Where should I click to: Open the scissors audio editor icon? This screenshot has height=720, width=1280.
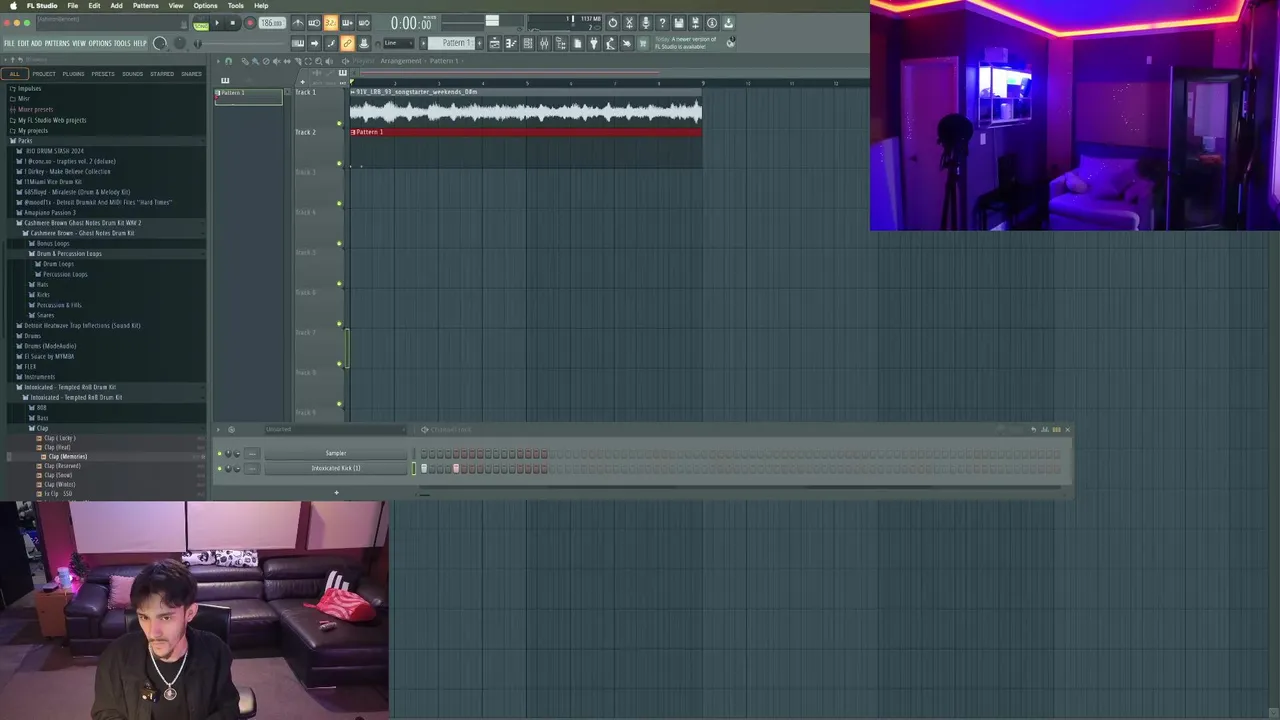pyautogui.click(x=629, y=23)
